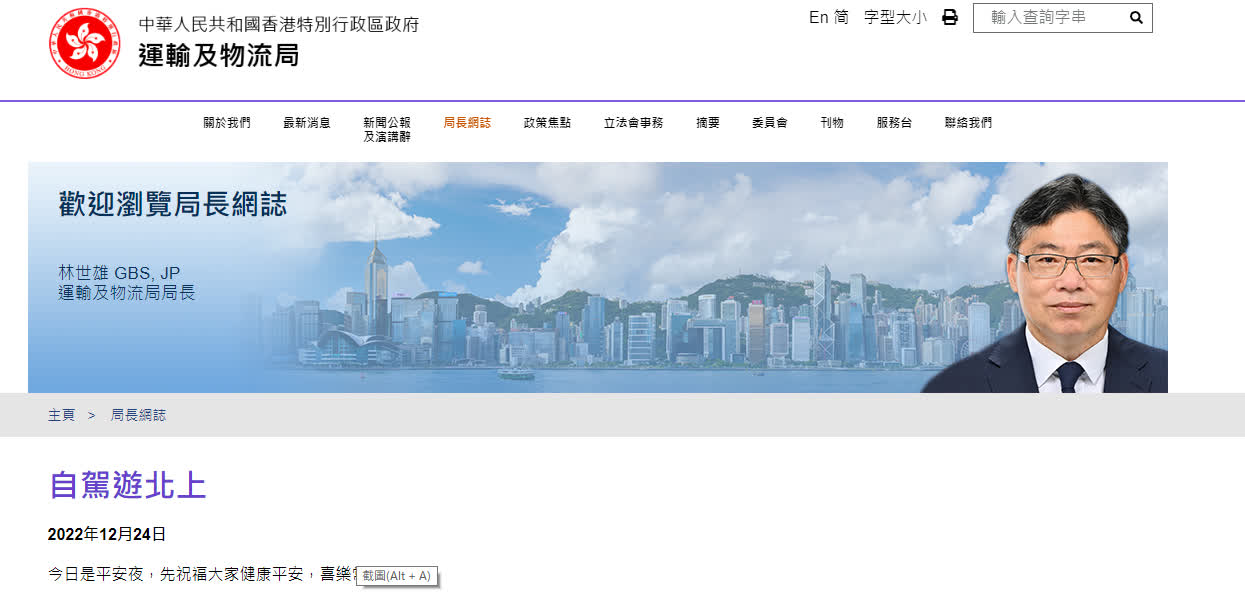This screenshot has height=595, width=1245.
Task: Open the 刊物 menu item
Action: click(832, 123)
